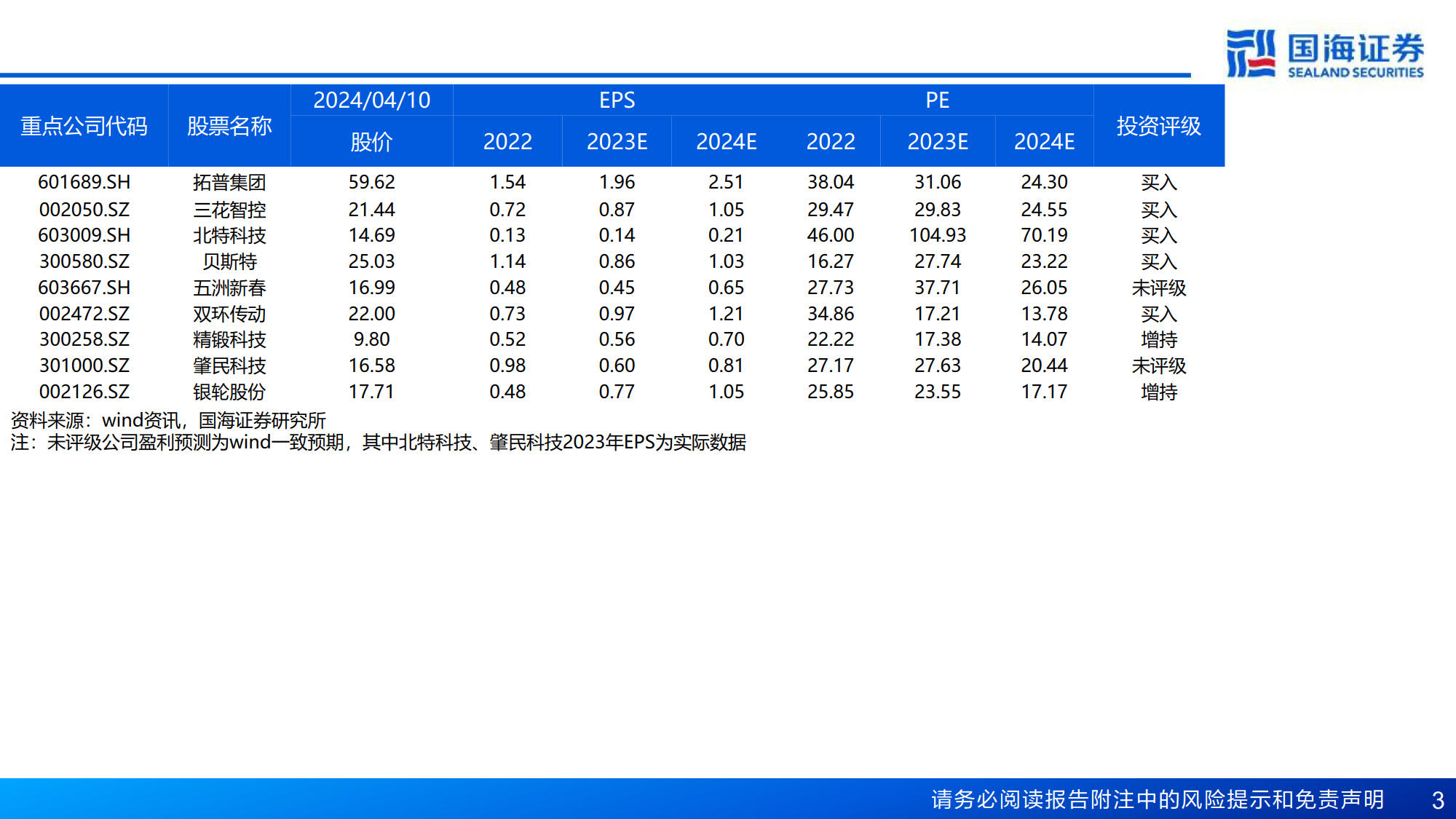Select the 投资评级 column header

pos(1158,126)
